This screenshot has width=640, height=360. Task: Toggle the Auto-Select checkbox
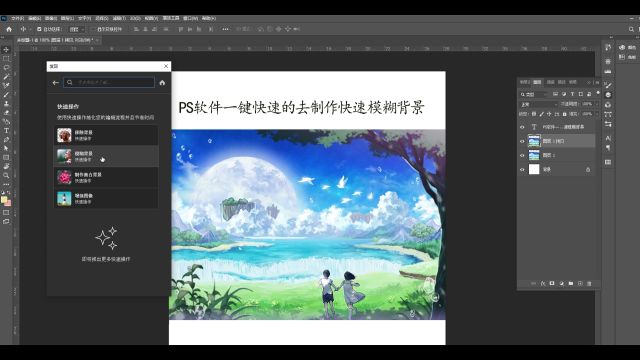click(x=39, y=29)
